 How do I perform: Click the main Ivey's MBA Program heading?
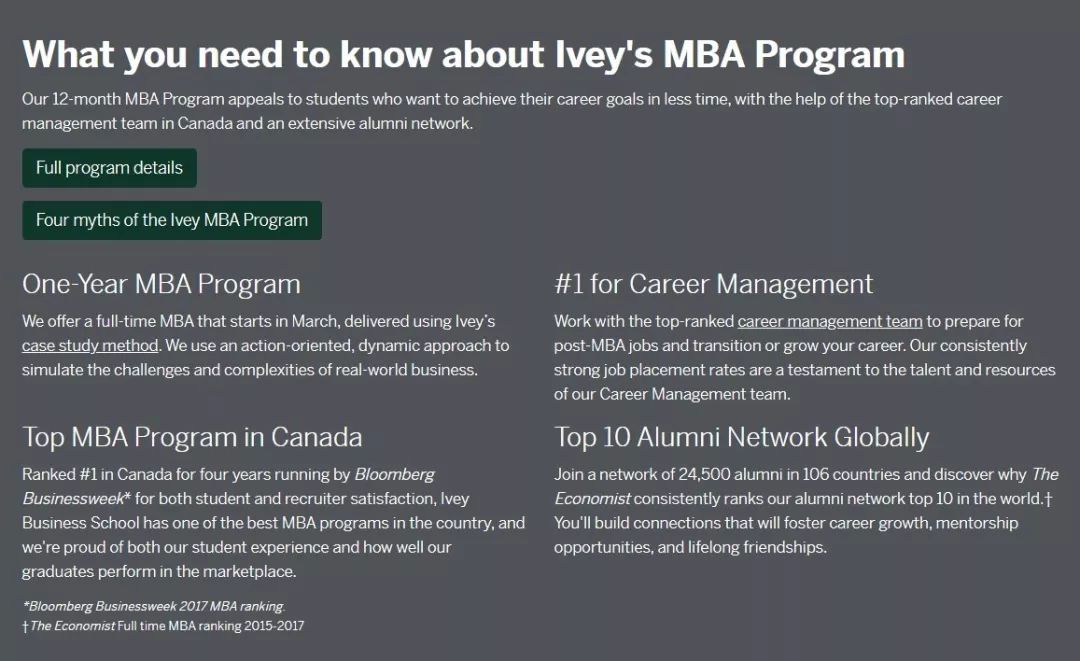(x=464, y=54)
